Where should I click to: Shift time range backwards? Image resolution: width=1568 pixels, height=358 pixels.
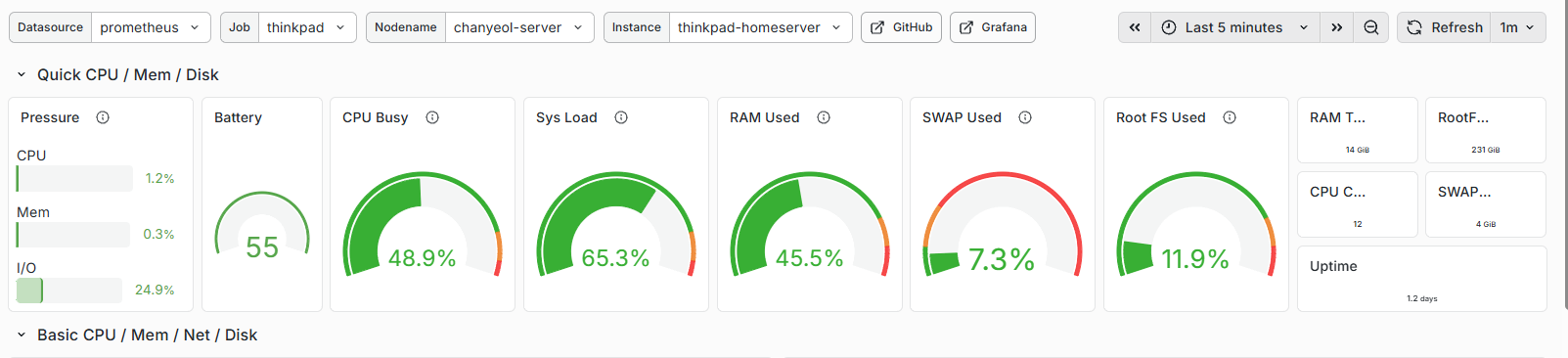(1135, 27)
